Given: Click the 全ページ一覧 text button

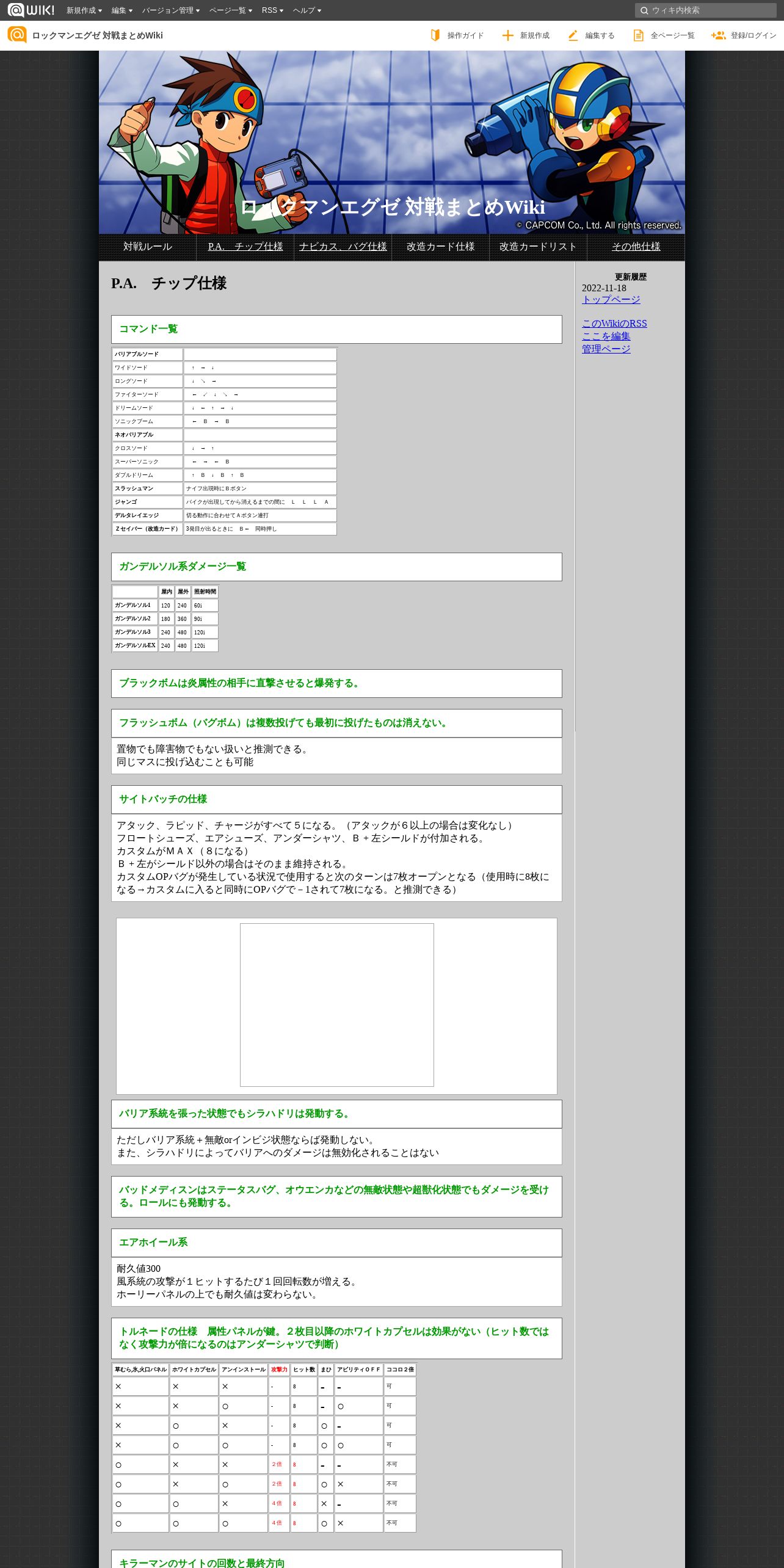Looking at the screenshot, I should tap(673, 35).
